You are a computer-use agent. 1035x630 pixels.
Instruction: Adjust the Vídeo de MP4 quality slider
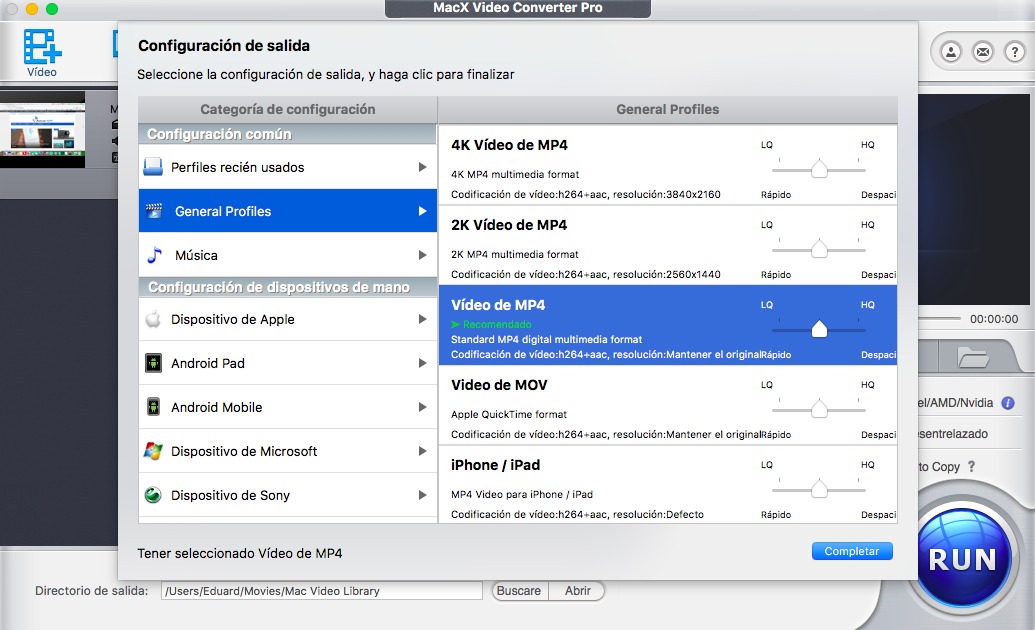click(819, 329)
